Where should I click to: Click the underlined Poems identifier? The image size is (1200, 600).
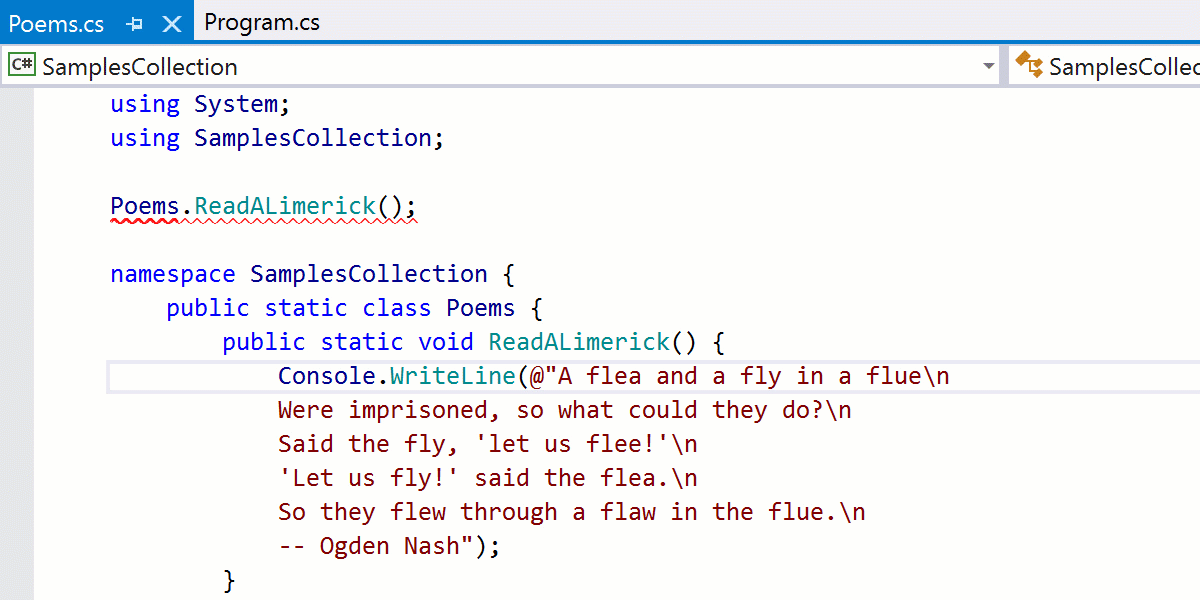(145, 206)
